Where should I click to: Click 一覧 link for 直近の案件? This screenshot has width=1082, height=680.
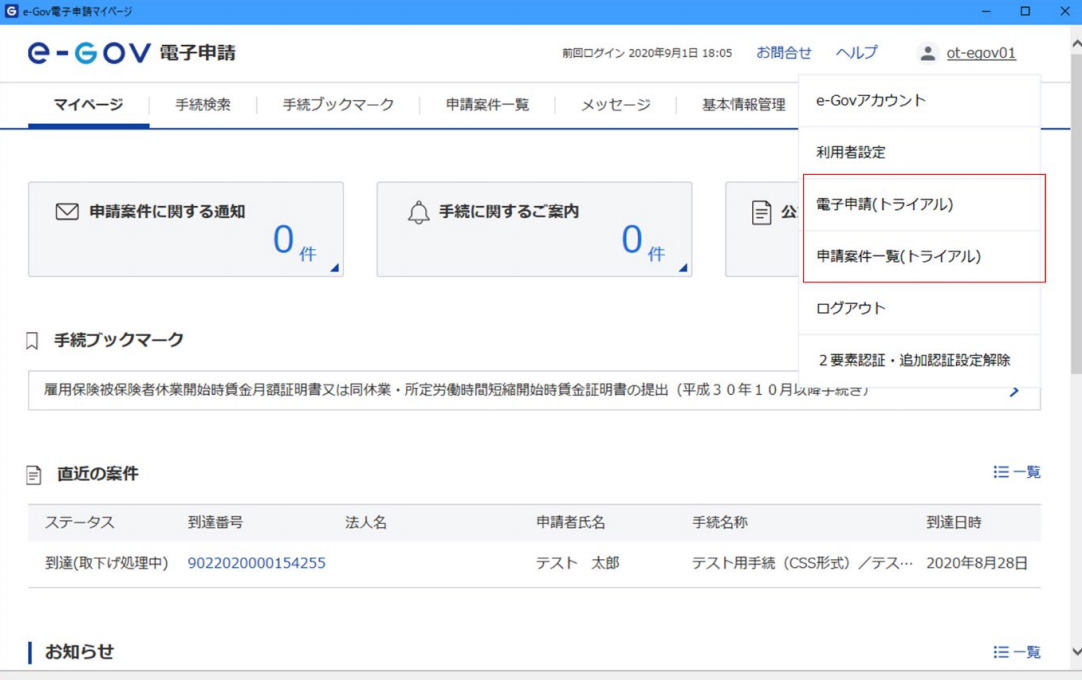[x=1026, y=472]
